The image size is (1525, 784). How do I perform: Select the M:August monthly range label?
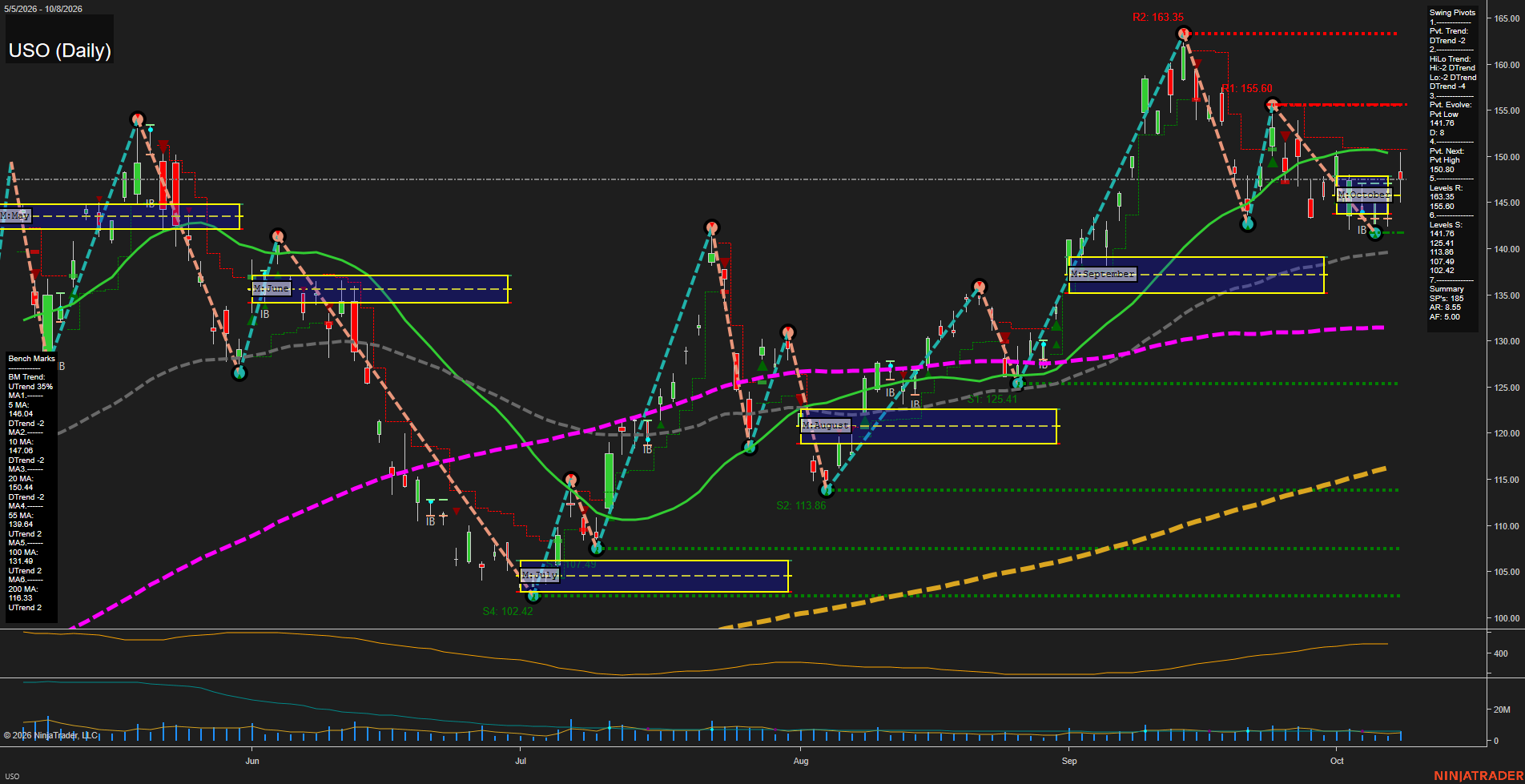pyautogui.click(x=826, y=425)
